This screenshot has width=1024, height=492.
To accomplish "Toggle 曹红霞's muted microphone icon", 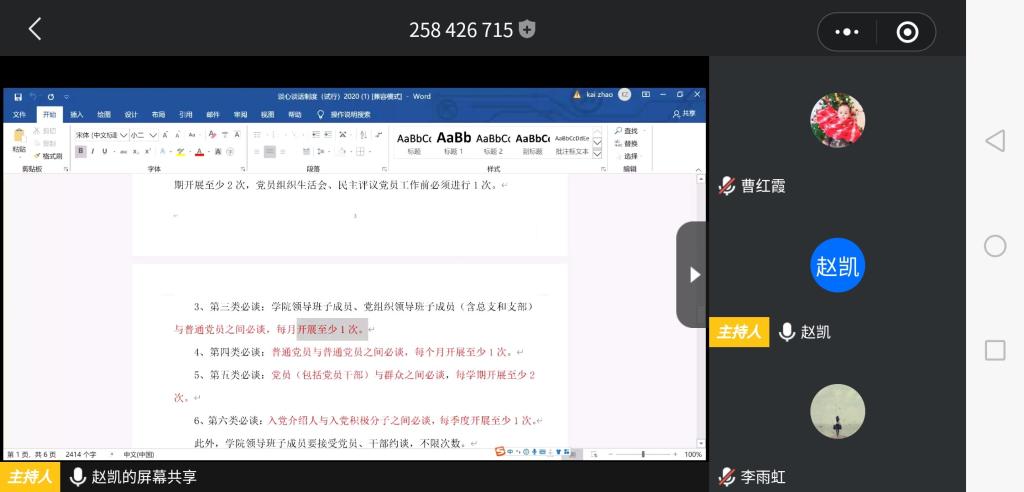I will [x=727, y=186].
